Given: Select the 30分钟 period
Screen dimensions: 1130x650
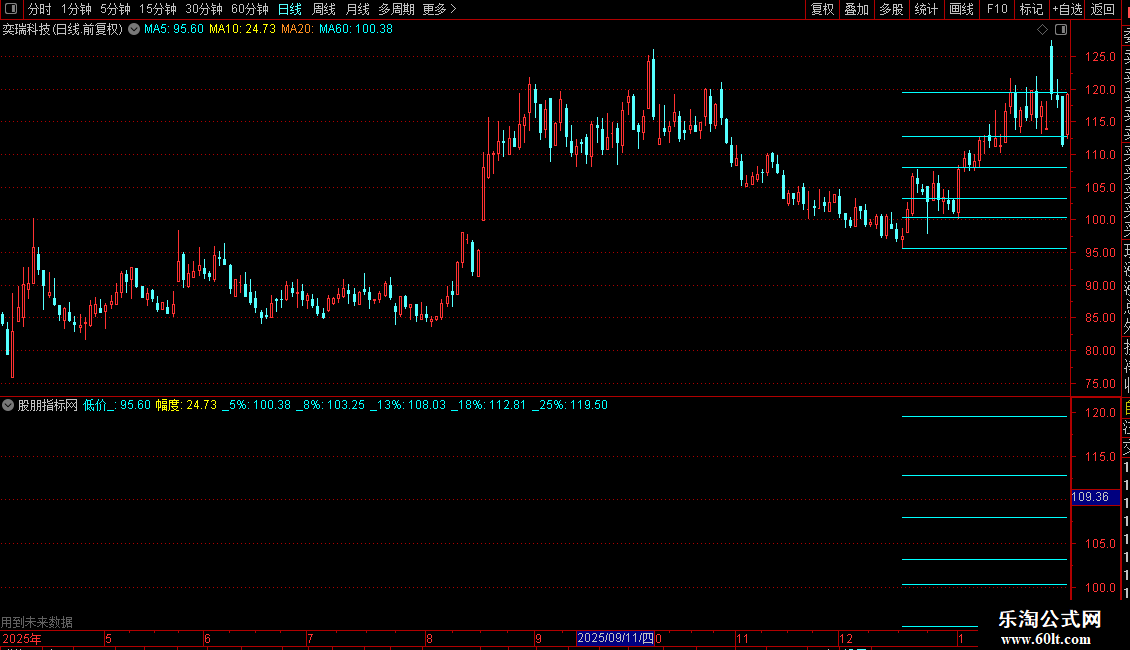Looking at the screenshot, I should coord(204,9).
